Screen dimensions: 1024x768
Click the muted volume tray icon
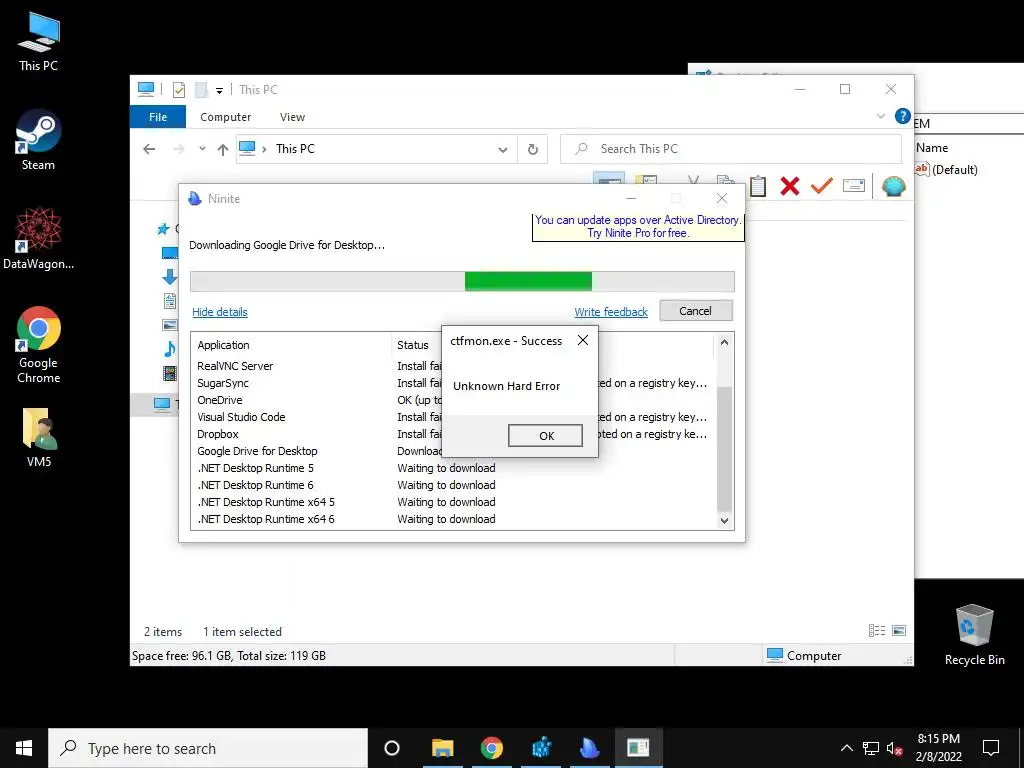pos(895,748)
